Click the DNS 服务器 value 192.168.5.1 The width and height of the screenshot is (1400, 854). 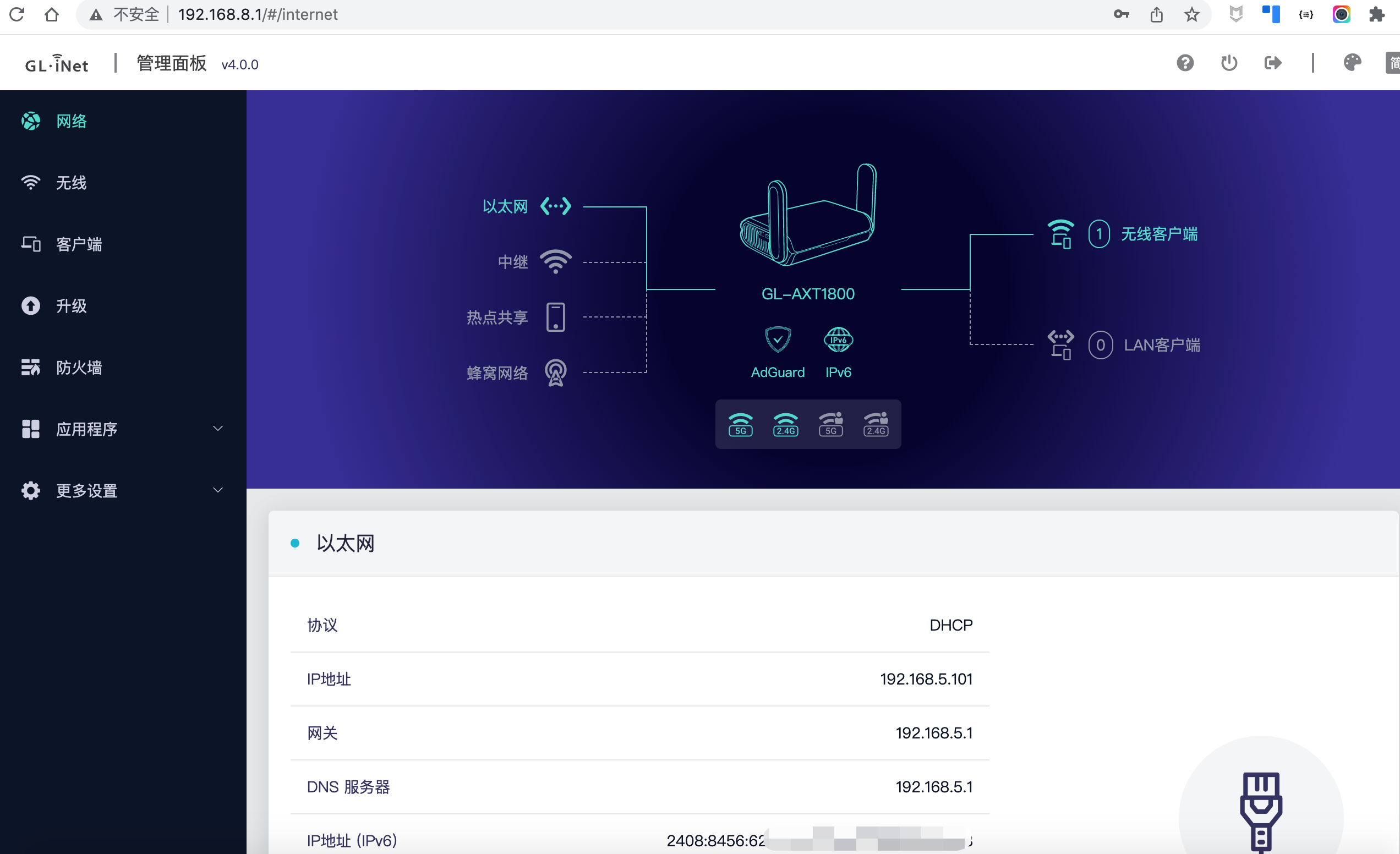point(934,787)
